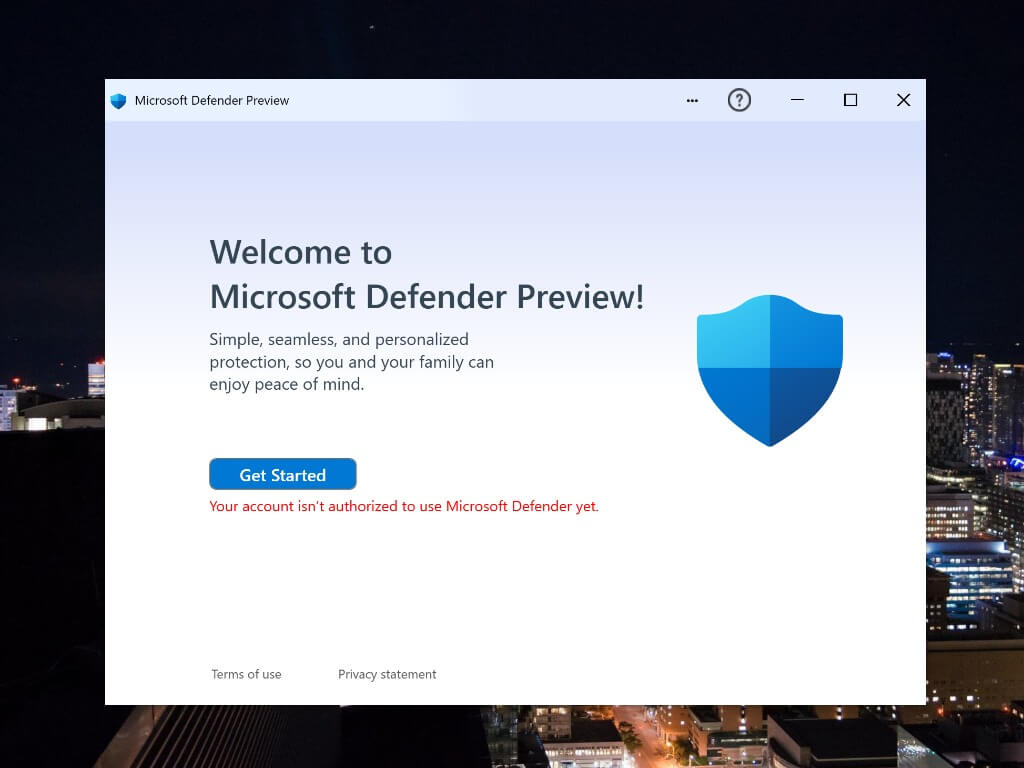Click the 'Microsoft Defender Preview' title bar text
This screenshot has height=768, width=1024.
tap(212, 101)
